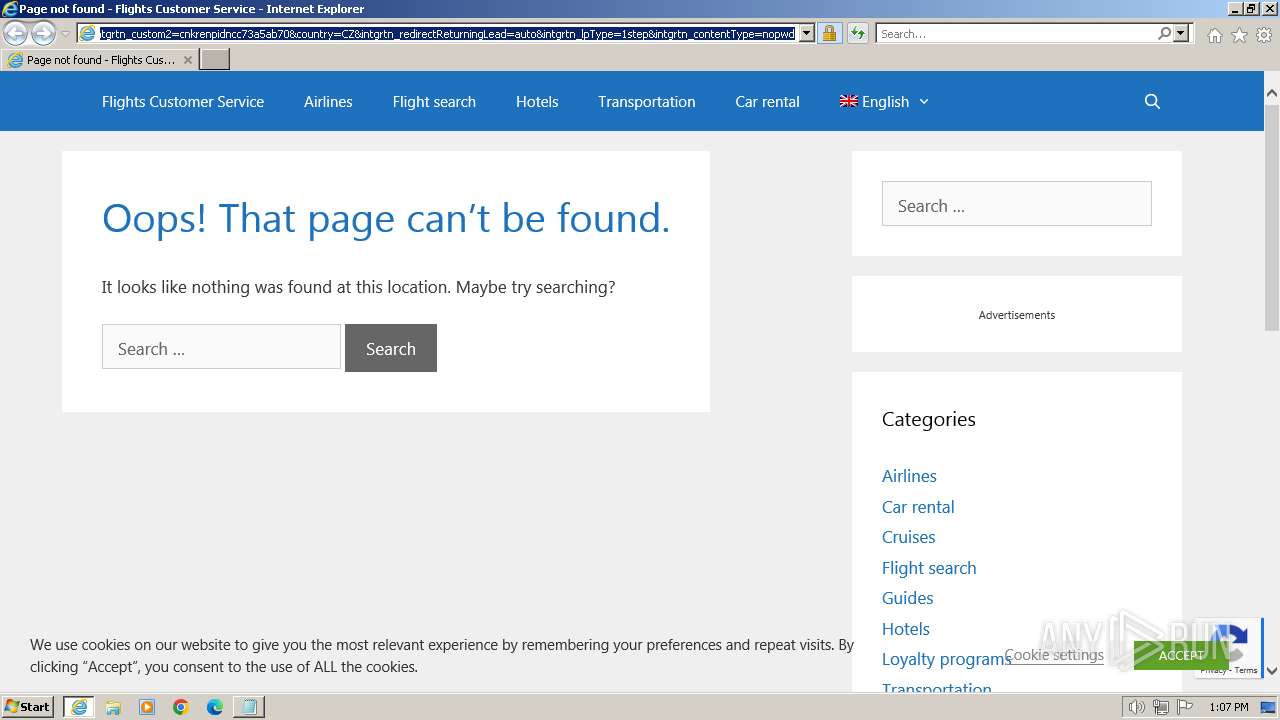This screenshot has width=1280, height=720.
Task: Open Microsoft Edge from the taskbar
Action: [215, 707]
